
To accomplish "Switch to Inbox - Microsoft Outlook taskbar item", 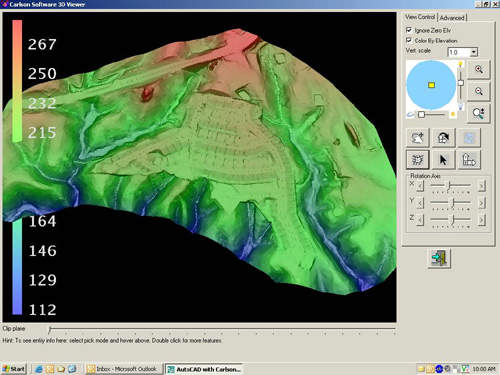I will point(122,369).
